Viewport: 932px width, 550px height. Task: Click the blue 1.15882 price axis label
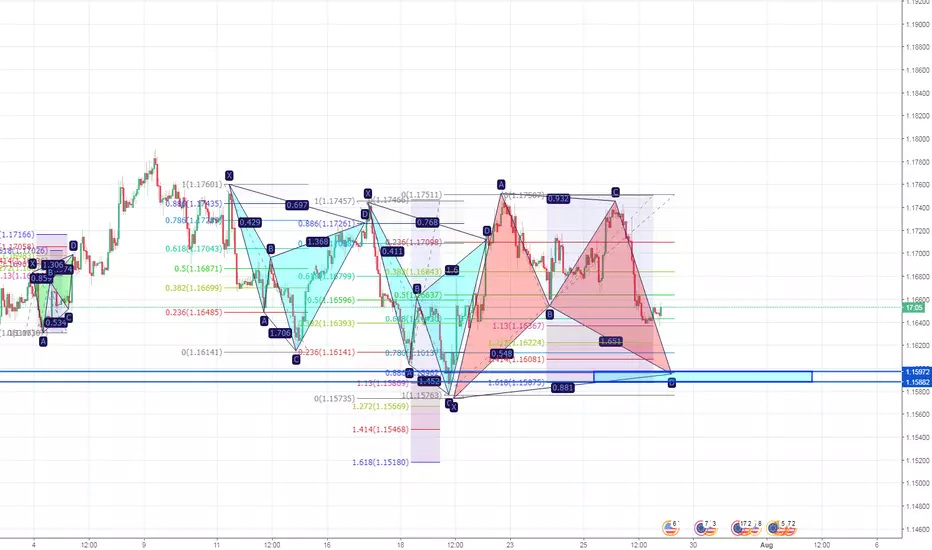click(x=917, y=382)
